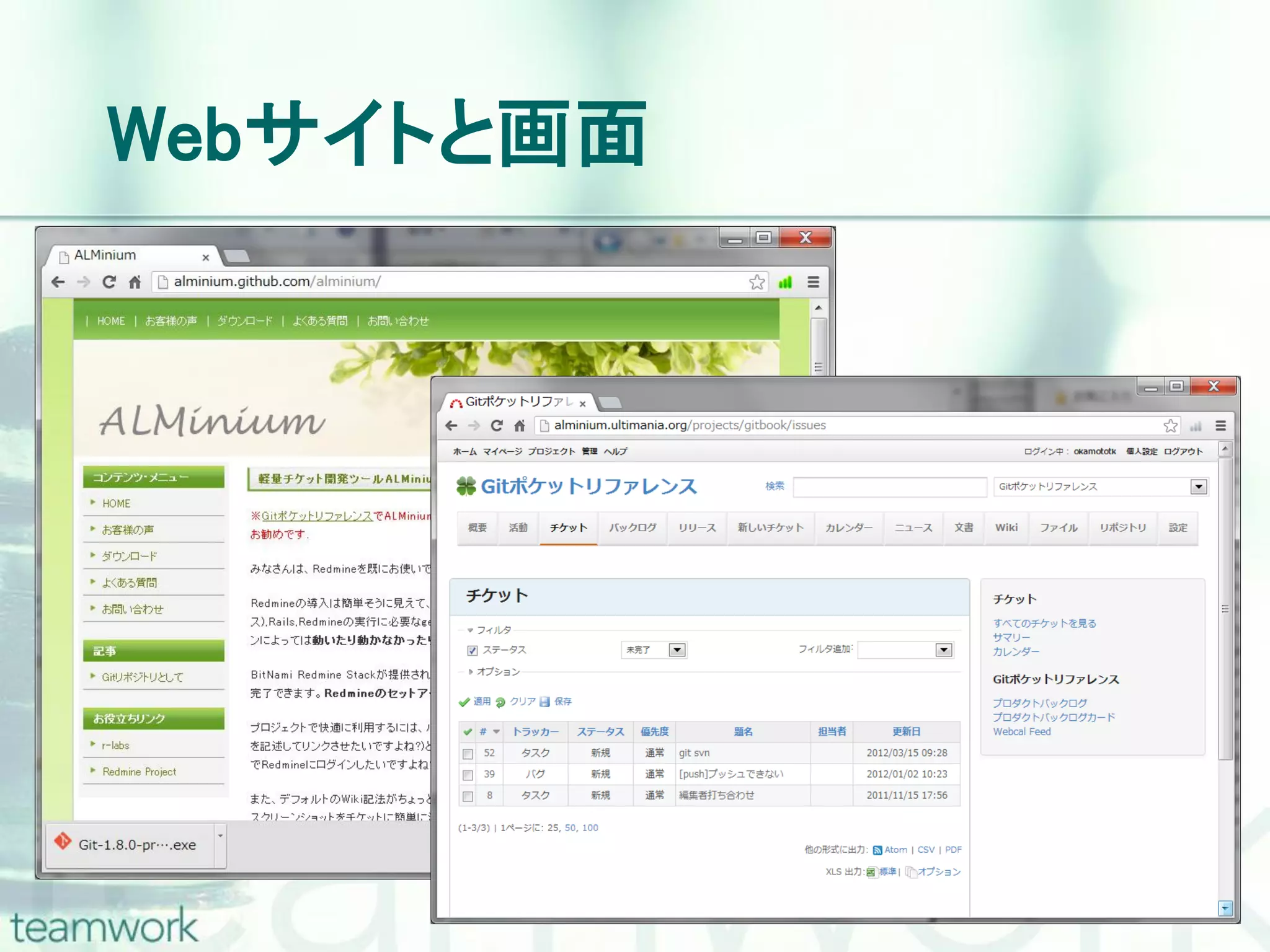Select the checkbox for ticket 39
The width and height of the screenshot is (1270, 952).
pyautogui.click(x=468, y=775)
